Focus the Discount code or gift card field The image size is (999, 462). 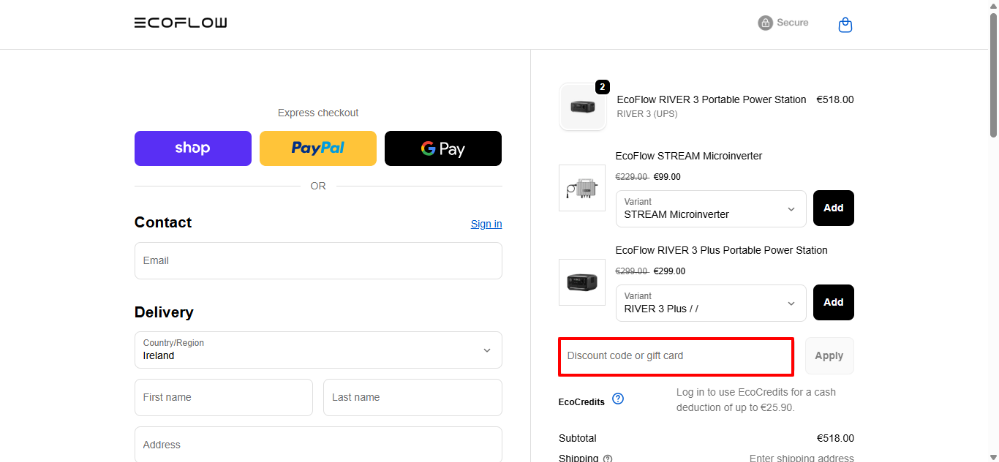(676, 356)
